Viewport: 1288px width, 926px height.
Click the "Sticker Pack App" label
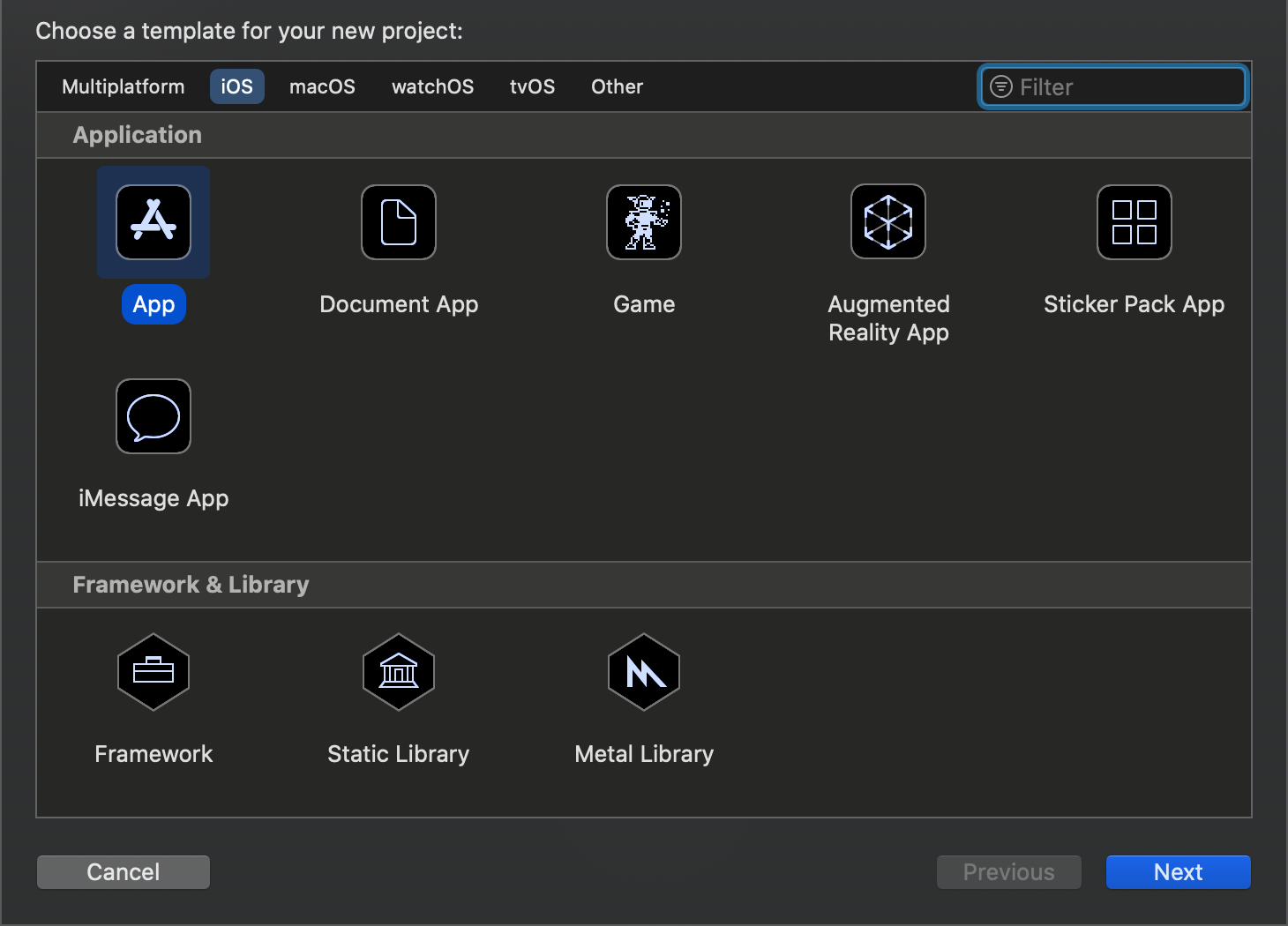(x=1134, y=304)
